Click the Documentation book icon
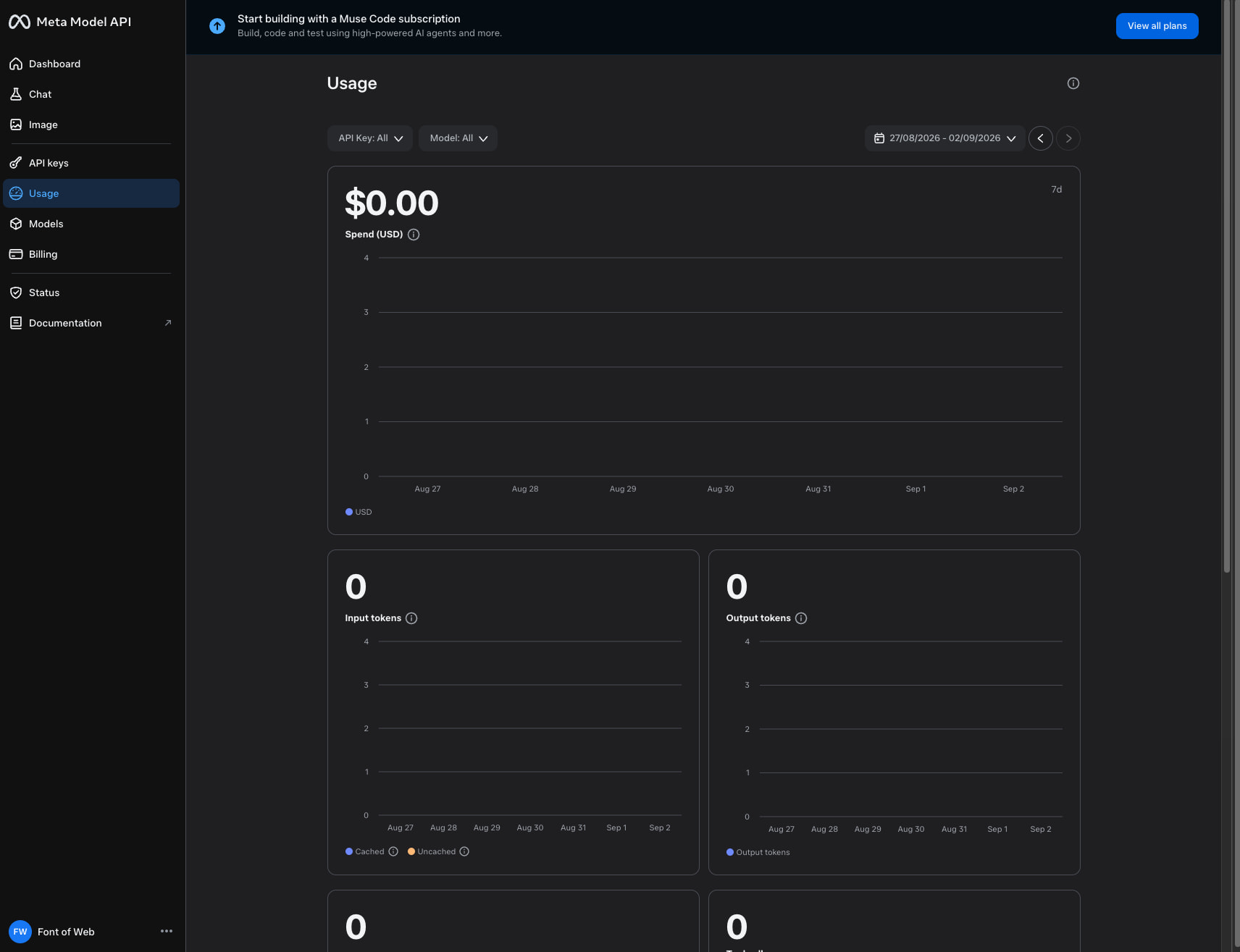 [x=16, y=323]
